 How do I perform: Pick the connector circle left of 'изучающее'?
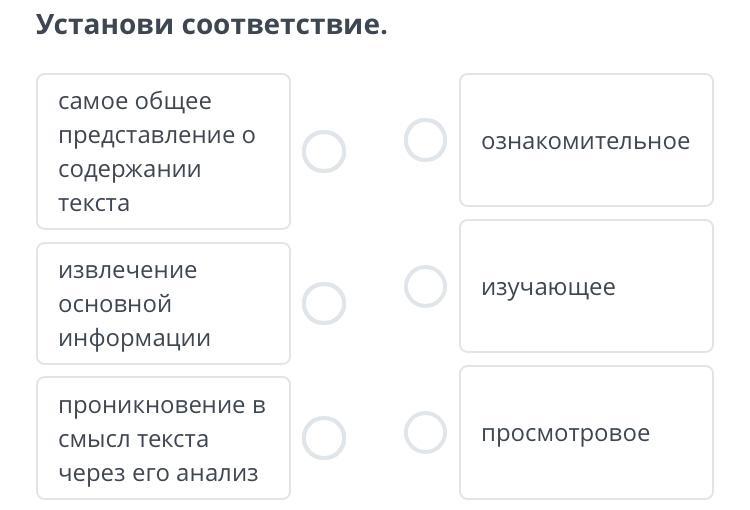(425, 287)
